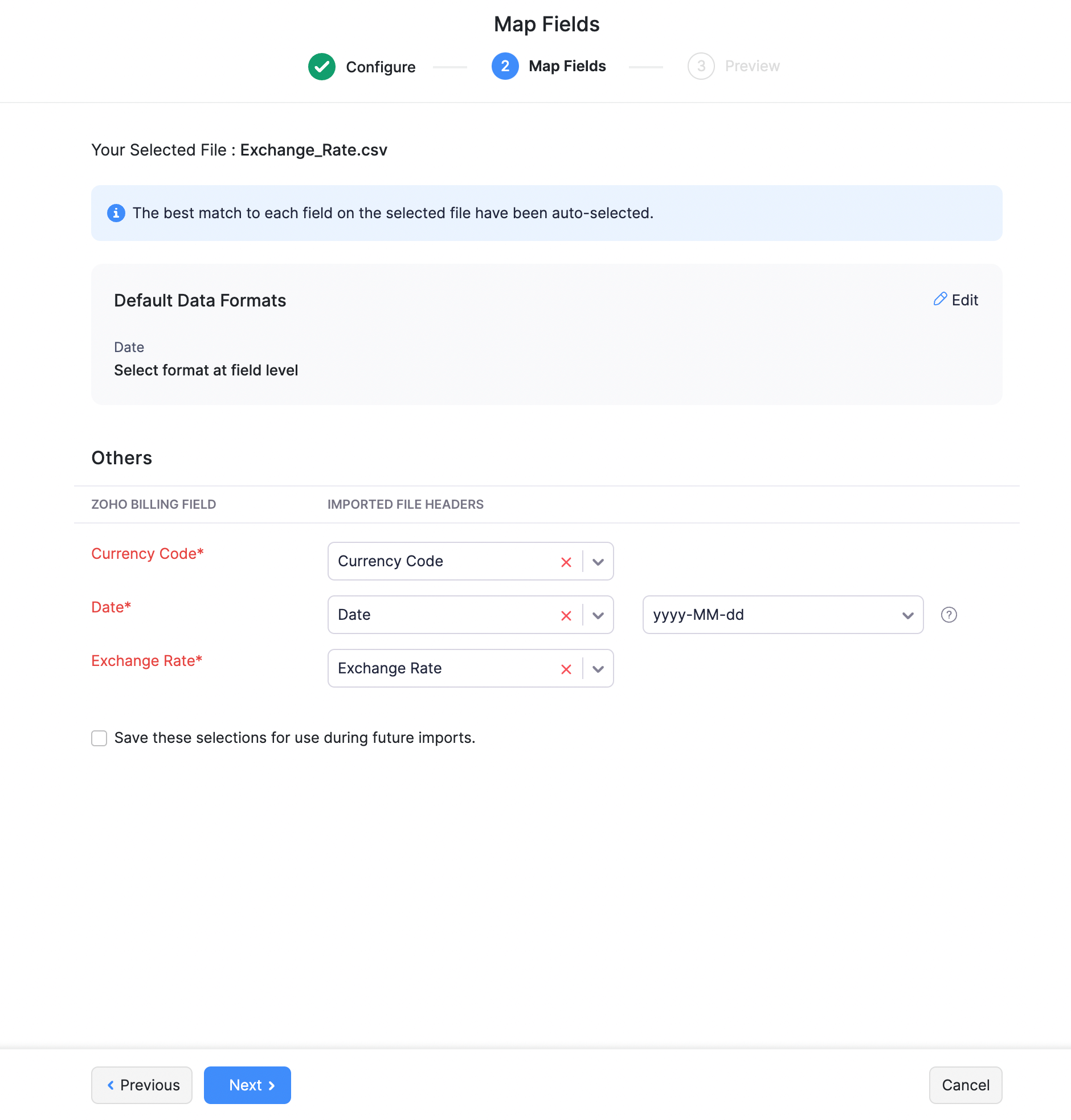Click the Map Fields step label
Viewport: 1071px width, 1120px height.
pos(567,66)
